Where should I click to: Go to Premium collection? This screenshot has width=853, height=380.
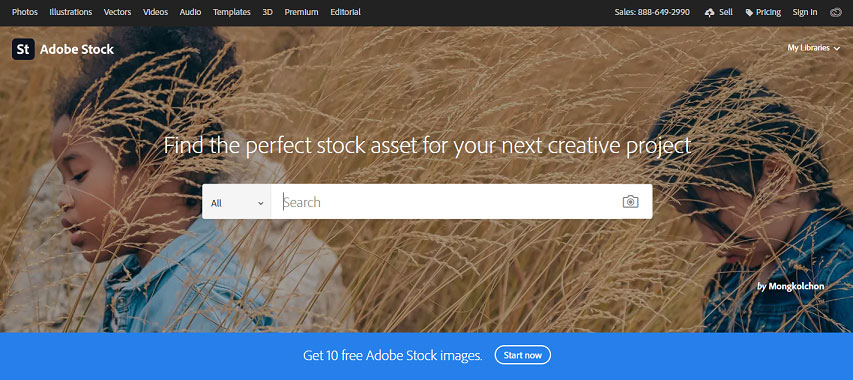coord(301,12)
